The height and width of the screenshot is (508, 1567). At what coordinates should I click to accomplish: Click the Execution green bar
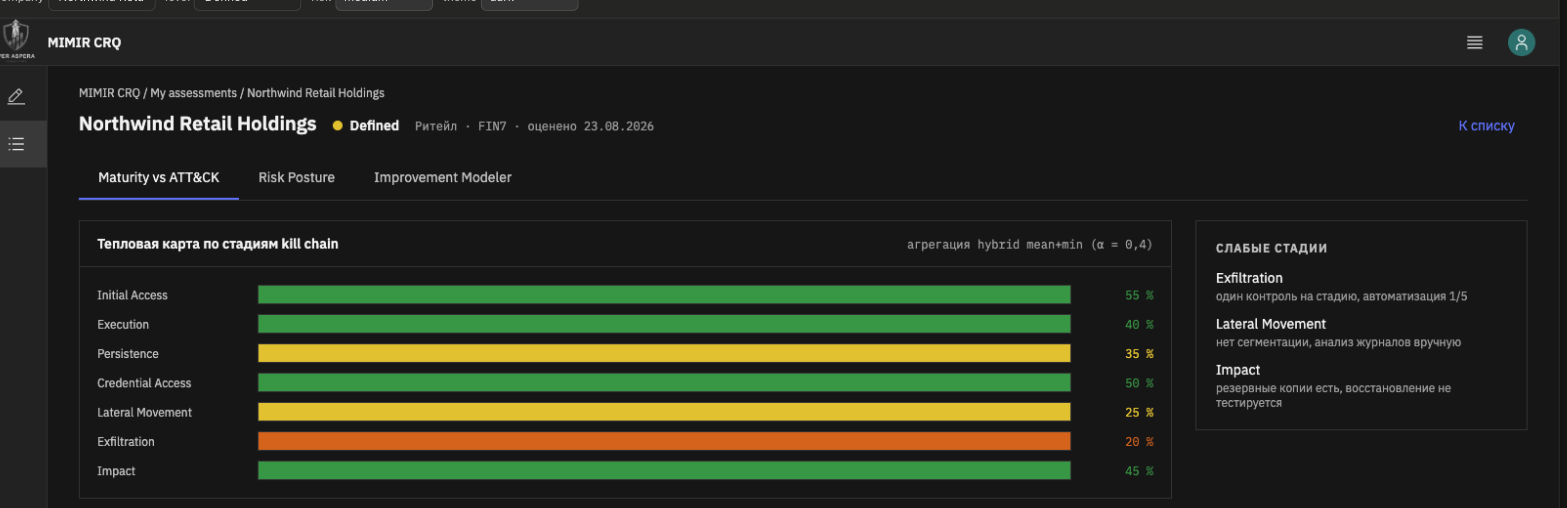pyautogui.click(x=664, y=324)
